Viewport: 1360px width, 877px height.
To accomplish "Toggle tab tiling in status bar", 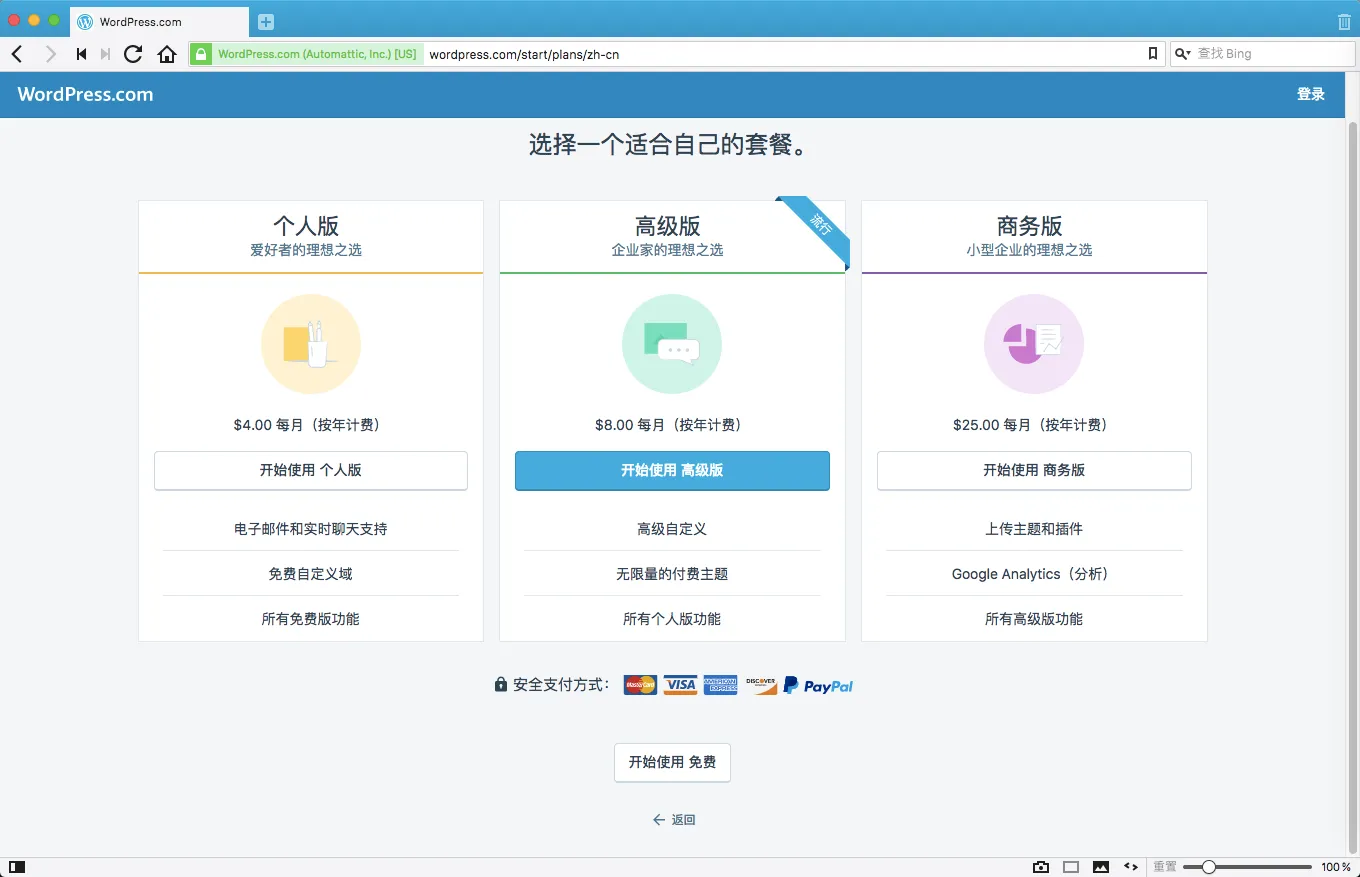I will (x=1071, y=867).
